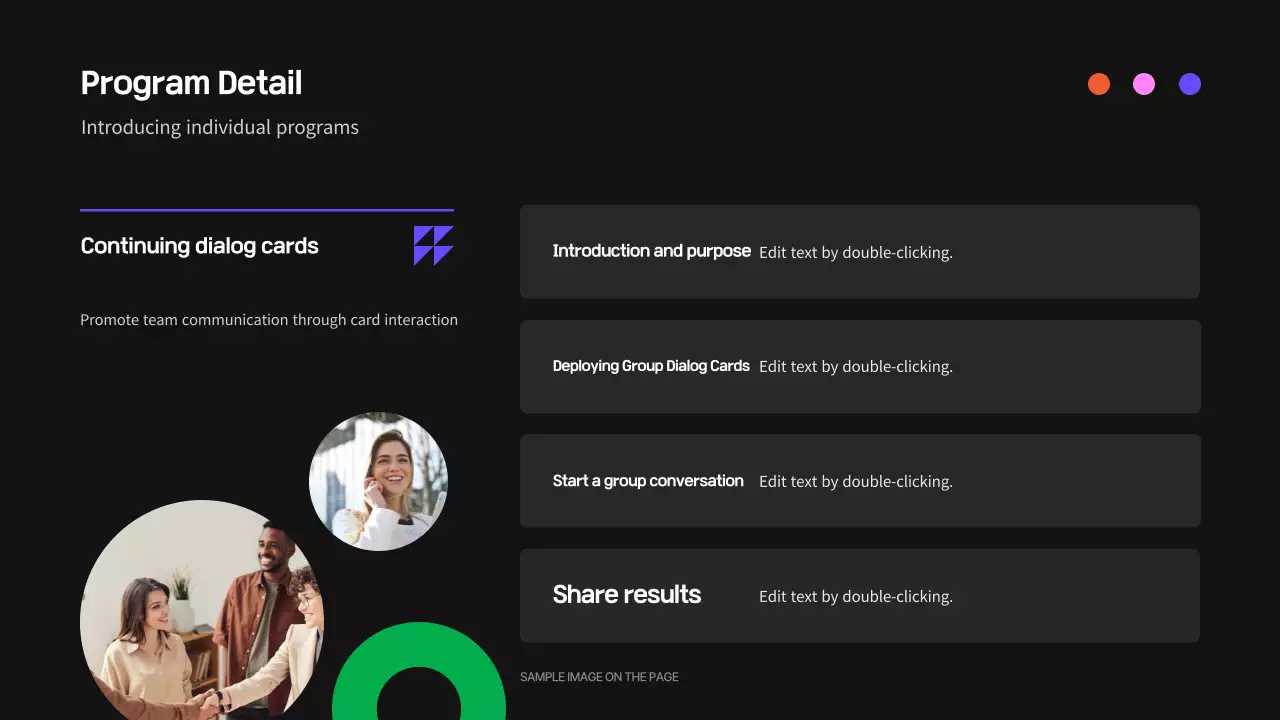Click the Program Detail title
Image resolution: width=1280 pixels, height=720 pixels.
[191, 83]
